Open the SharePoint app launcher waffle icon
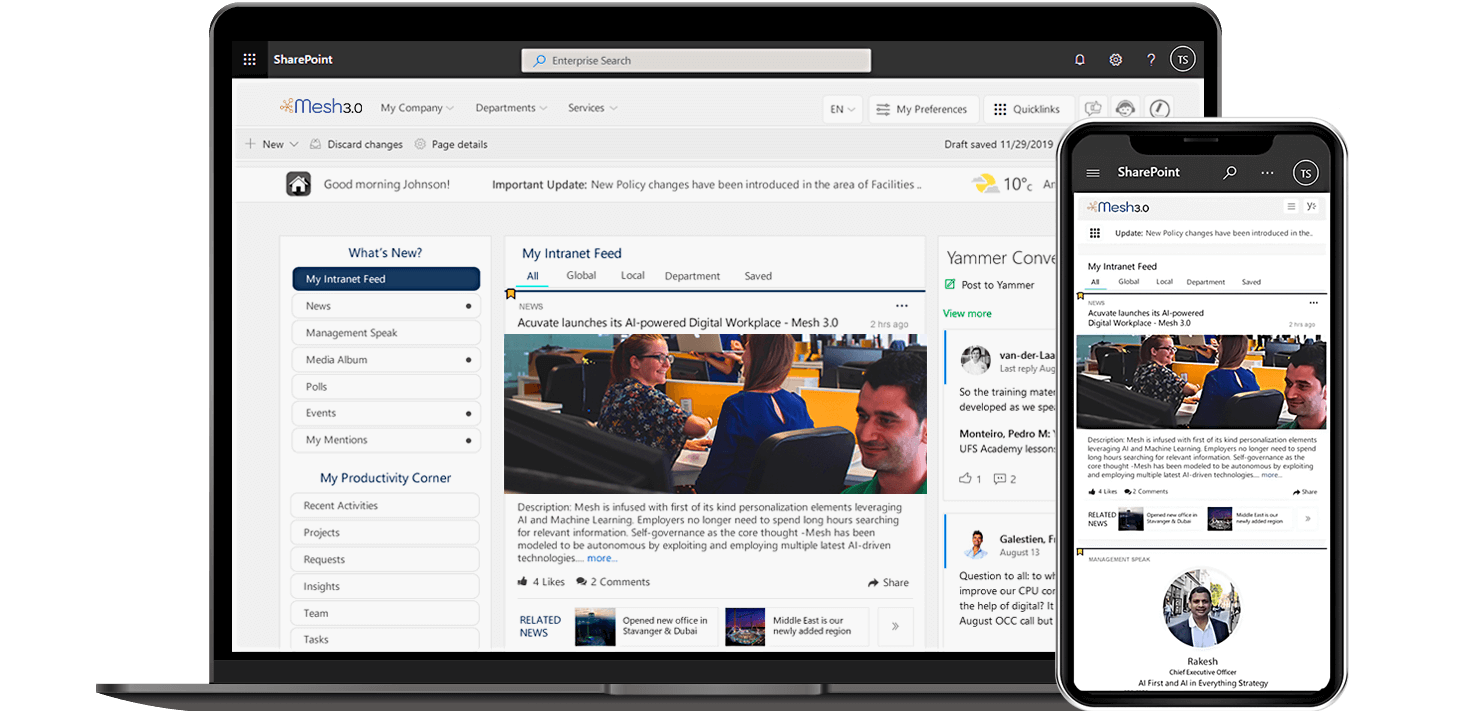Image resolution: width=1457 pixels, height=711 pixels. tap(249, 59)
